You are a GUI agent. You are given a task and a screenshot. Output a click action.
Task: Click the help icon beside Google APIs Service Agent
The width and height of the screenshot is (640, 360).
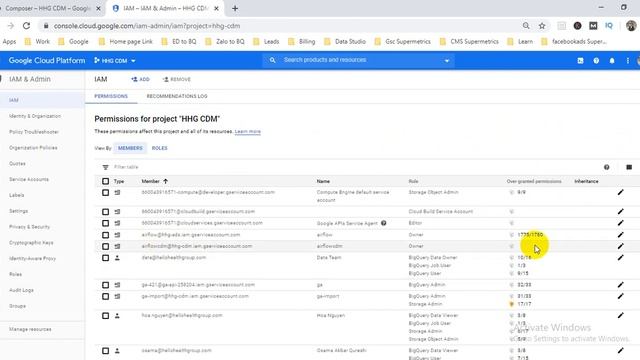coord(384,223)
